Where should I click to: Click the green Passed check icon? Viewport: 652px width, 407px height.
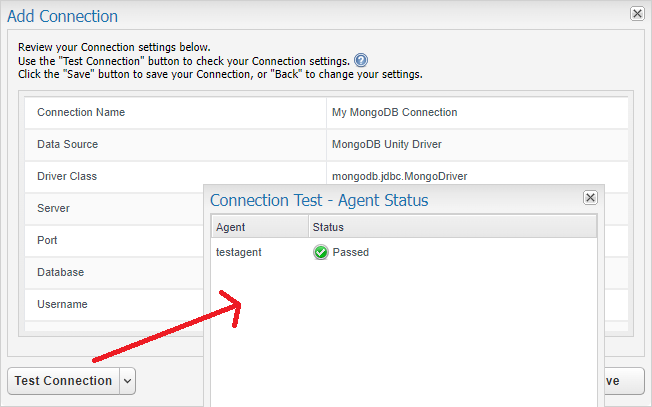click(321, 252)
